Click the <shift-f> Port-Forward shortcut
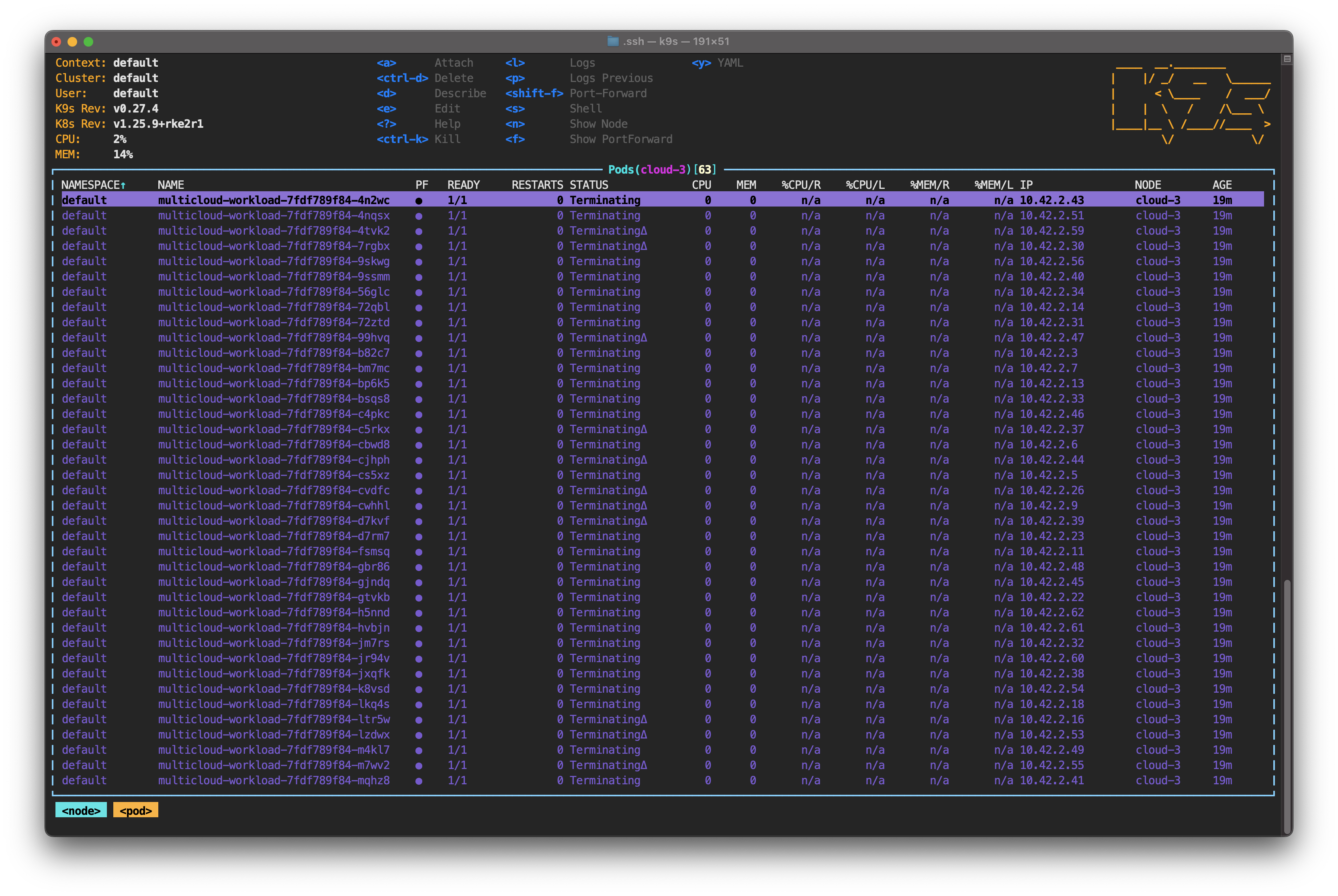Image resolution: width=1338 pixels, height=896 pixels. click(576, 93)
